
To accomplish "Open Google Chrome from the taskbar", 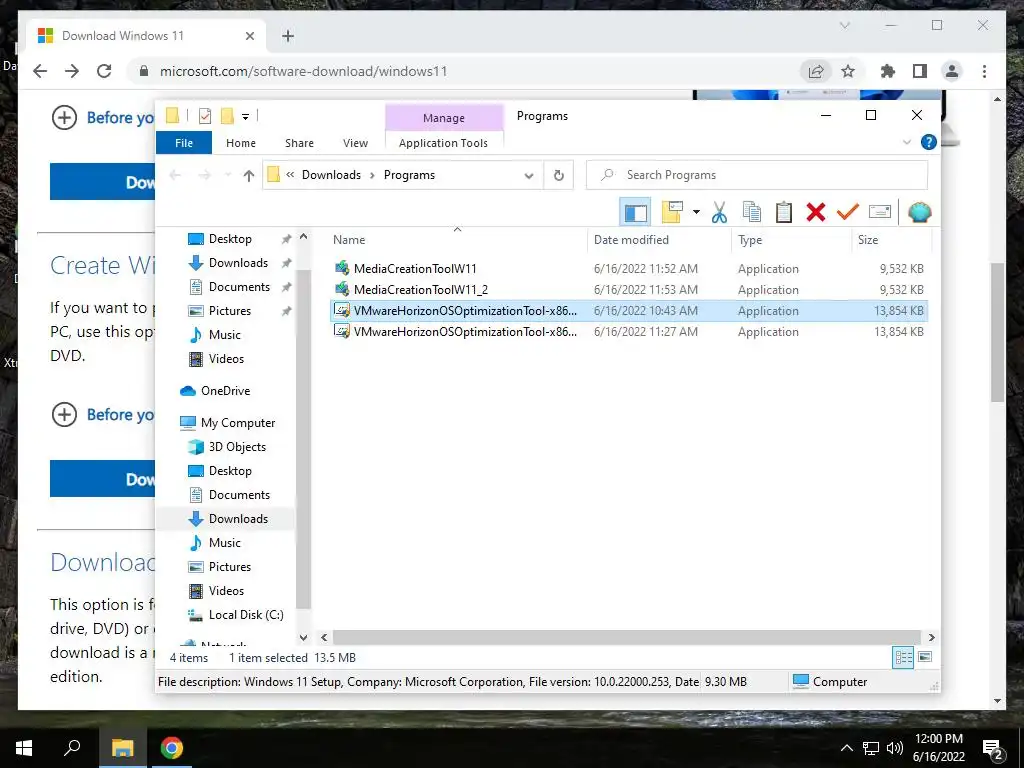I will click(172, 748).
